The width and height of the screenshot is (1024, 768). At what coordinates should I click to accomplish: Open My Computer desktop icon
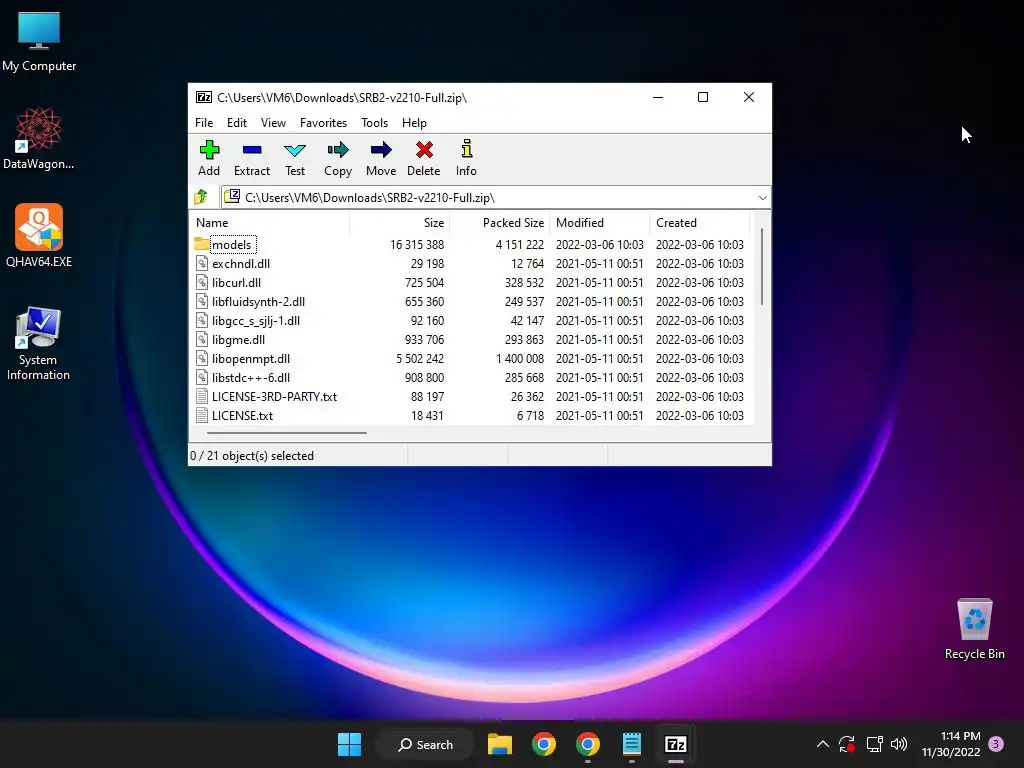coord(39,42)
